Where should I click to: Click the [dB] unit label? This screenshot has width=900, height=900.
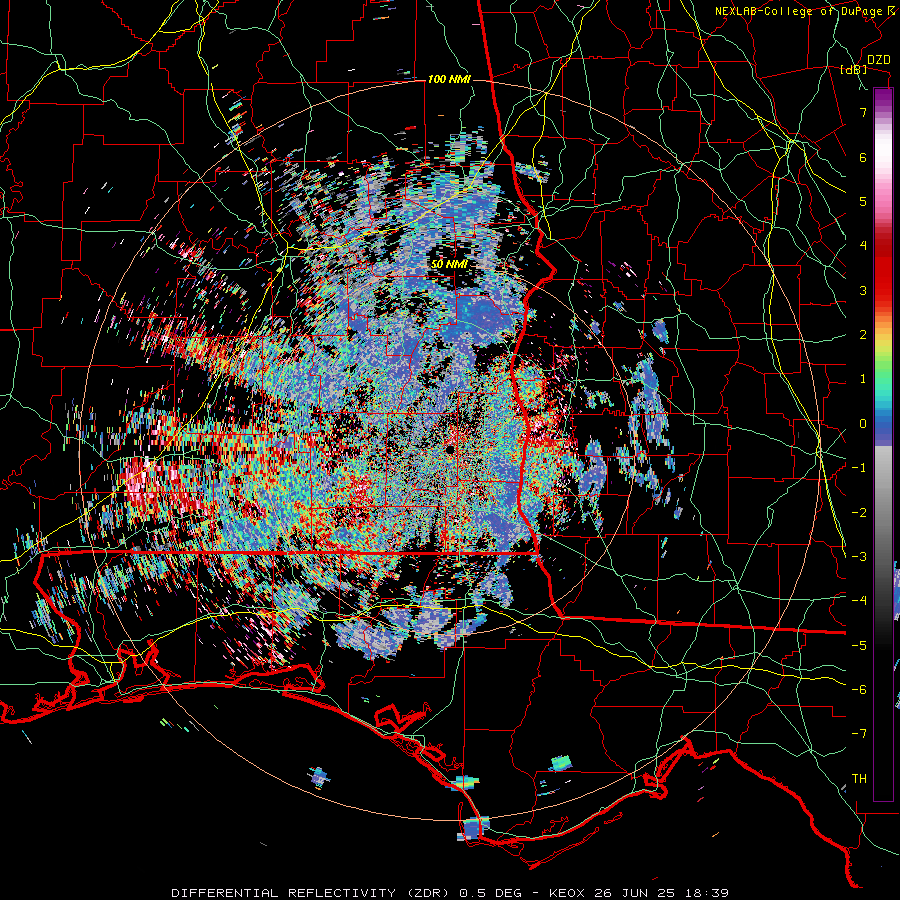854,69
